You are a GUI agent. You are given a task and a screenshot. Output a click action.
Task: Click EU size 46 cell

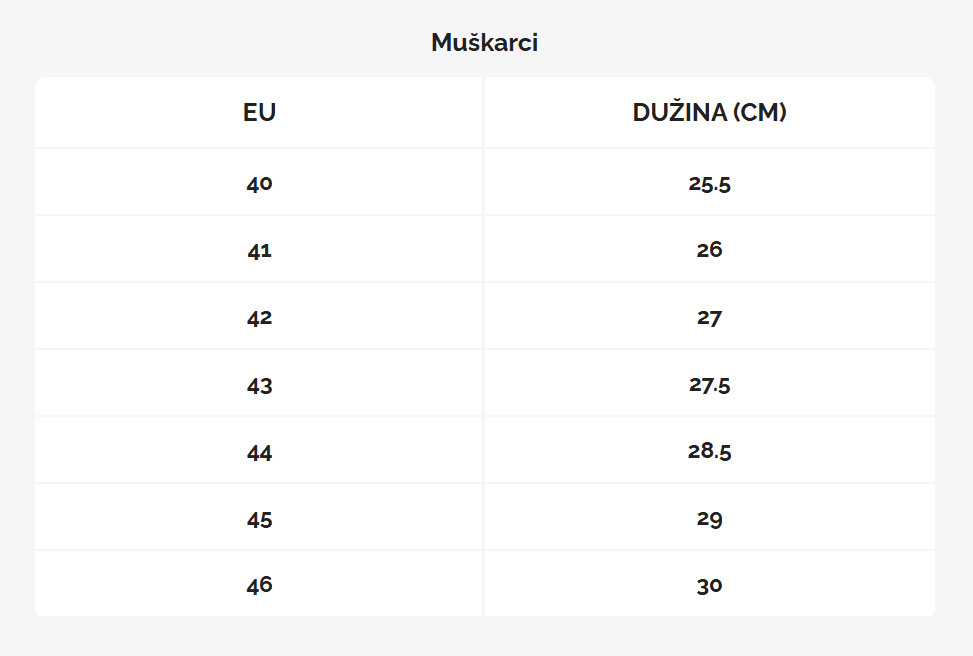pos(259,586)
